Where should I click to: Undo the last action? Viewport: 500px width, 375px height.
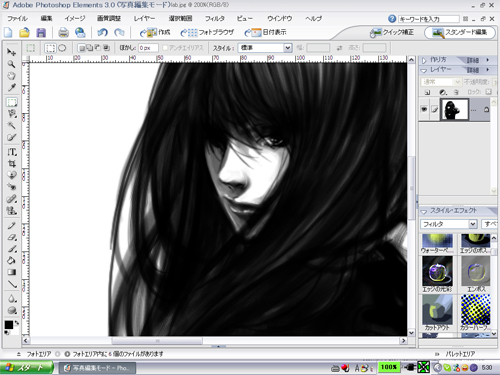pyautogui.click(x=102, y=32)
